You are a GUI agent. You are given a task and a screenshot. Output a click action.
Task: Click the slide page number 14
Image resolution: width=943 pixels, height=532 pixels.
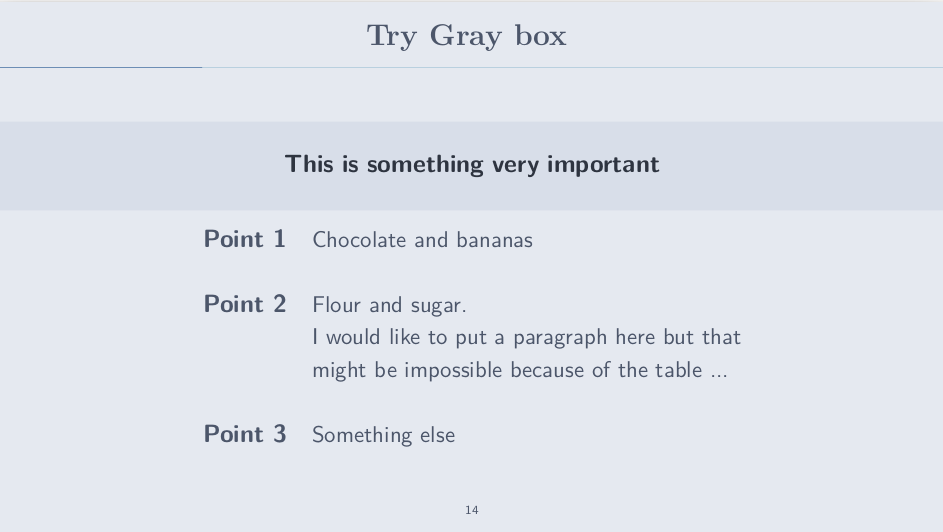tap(472, 510)
